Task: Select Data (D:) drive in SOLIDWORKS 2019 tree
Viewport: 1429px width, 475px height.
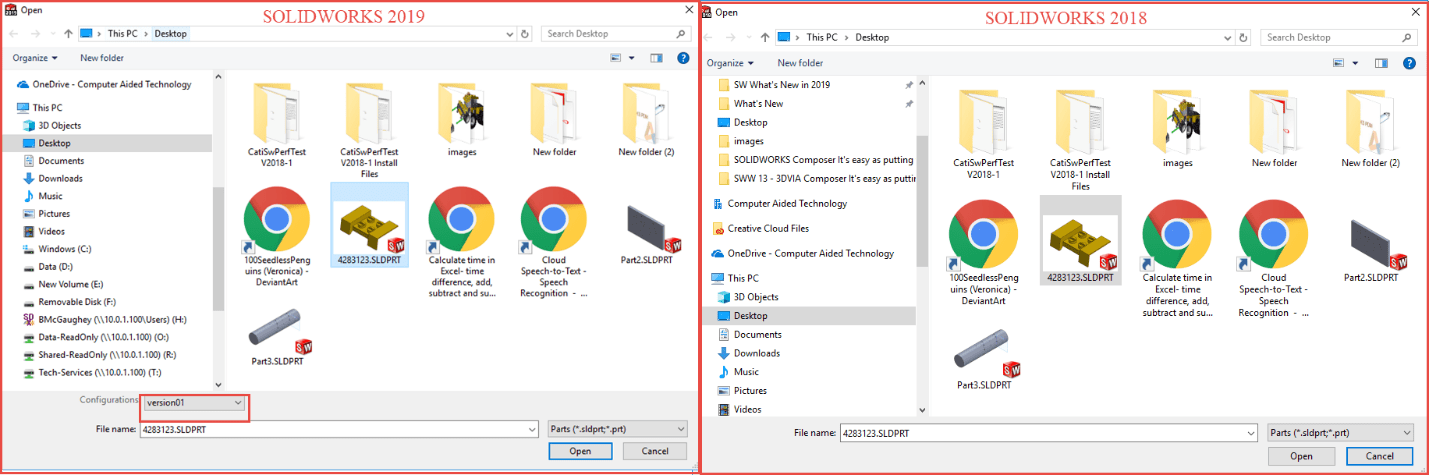Action: (x=55, y=267)
